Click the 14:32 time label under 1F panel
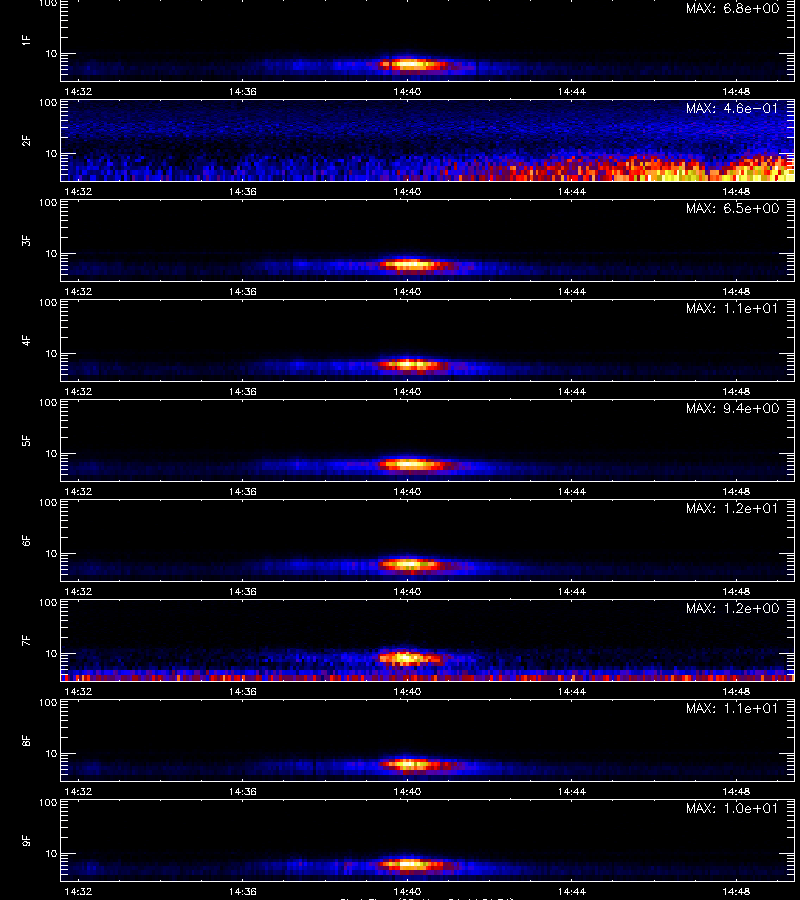 78,92
